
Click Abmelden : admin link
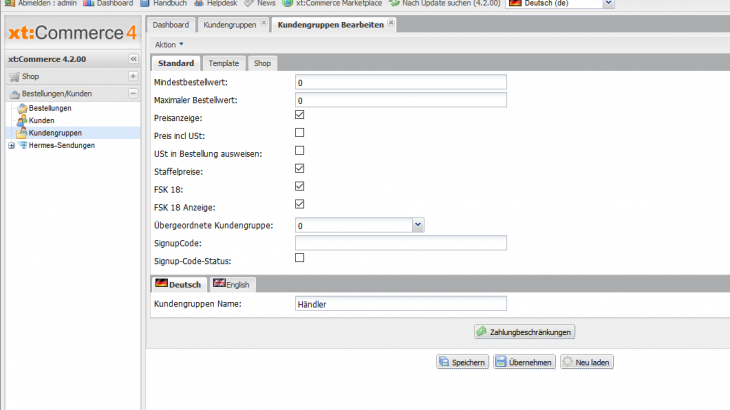[x=41, y=3]
